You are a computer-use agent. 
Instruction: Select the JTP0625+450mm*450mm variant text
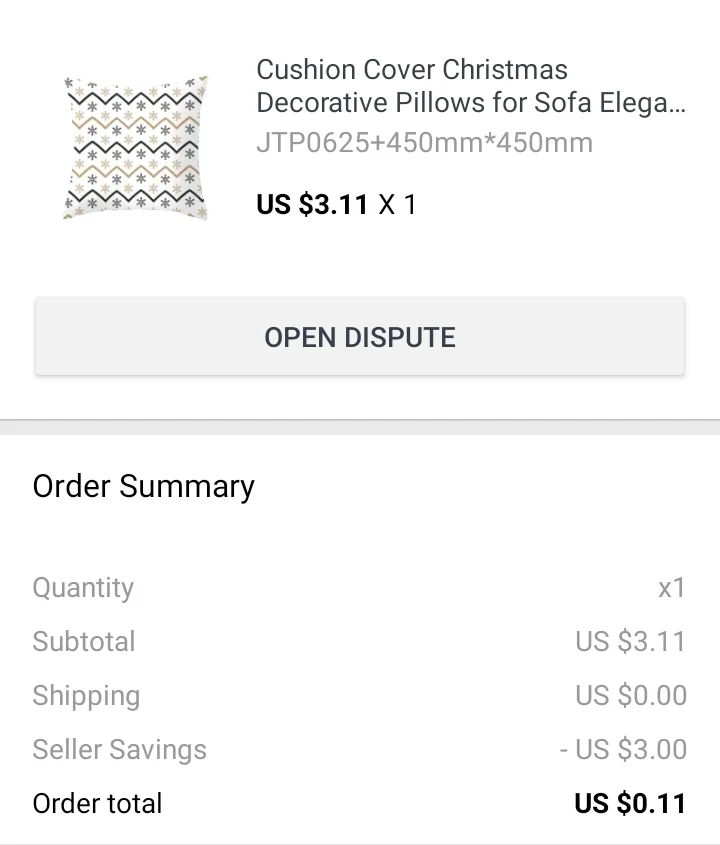click(424, 143)
